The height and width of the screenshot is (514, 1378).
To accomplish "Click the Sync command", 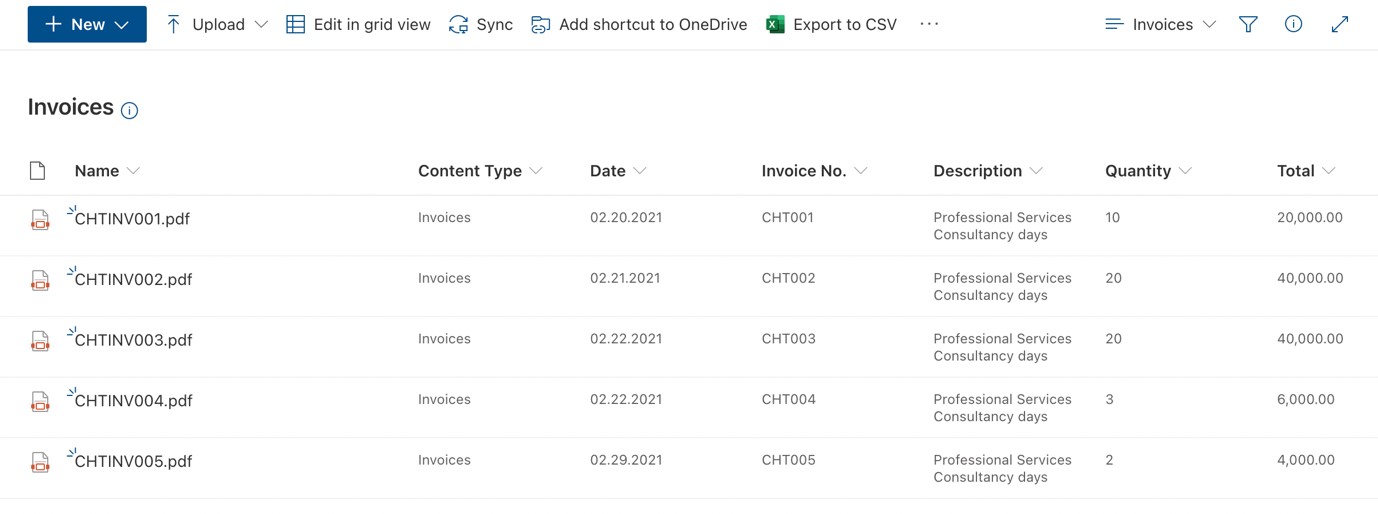I will tap(481, 24).
